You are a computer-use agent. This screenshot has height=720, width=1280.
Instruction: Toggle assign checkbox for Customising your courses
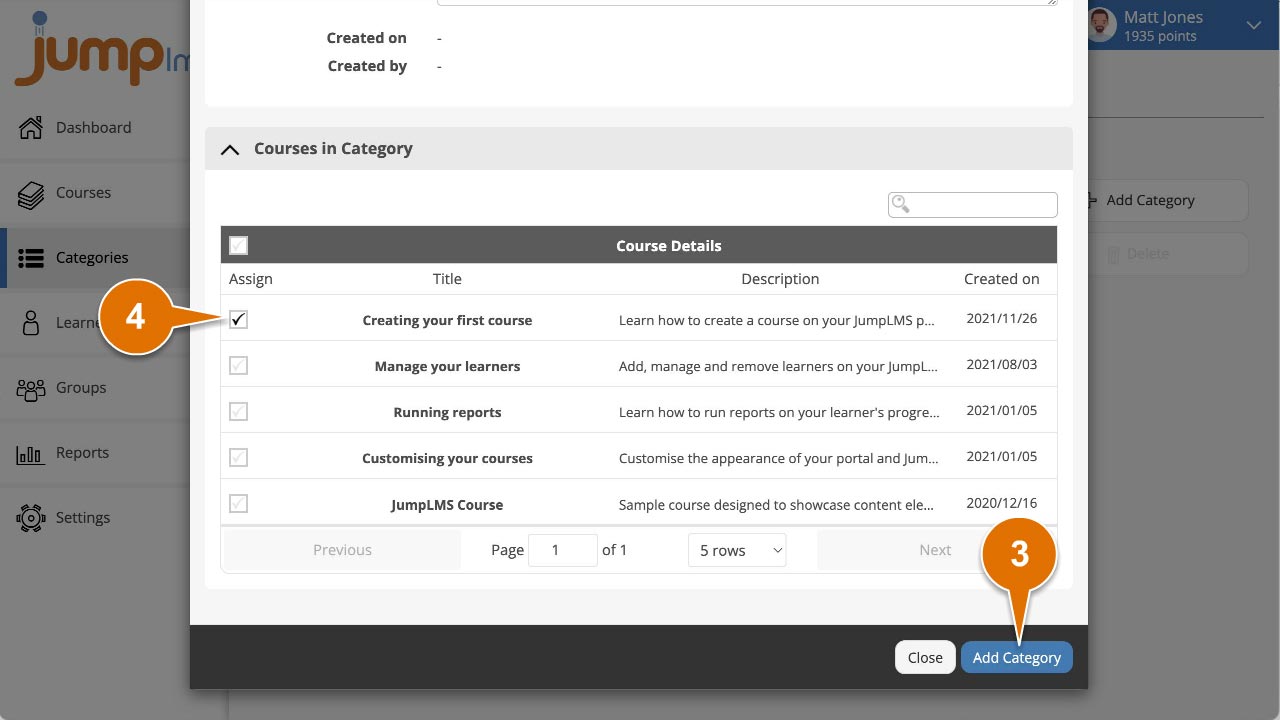click(x=238, y=458)
